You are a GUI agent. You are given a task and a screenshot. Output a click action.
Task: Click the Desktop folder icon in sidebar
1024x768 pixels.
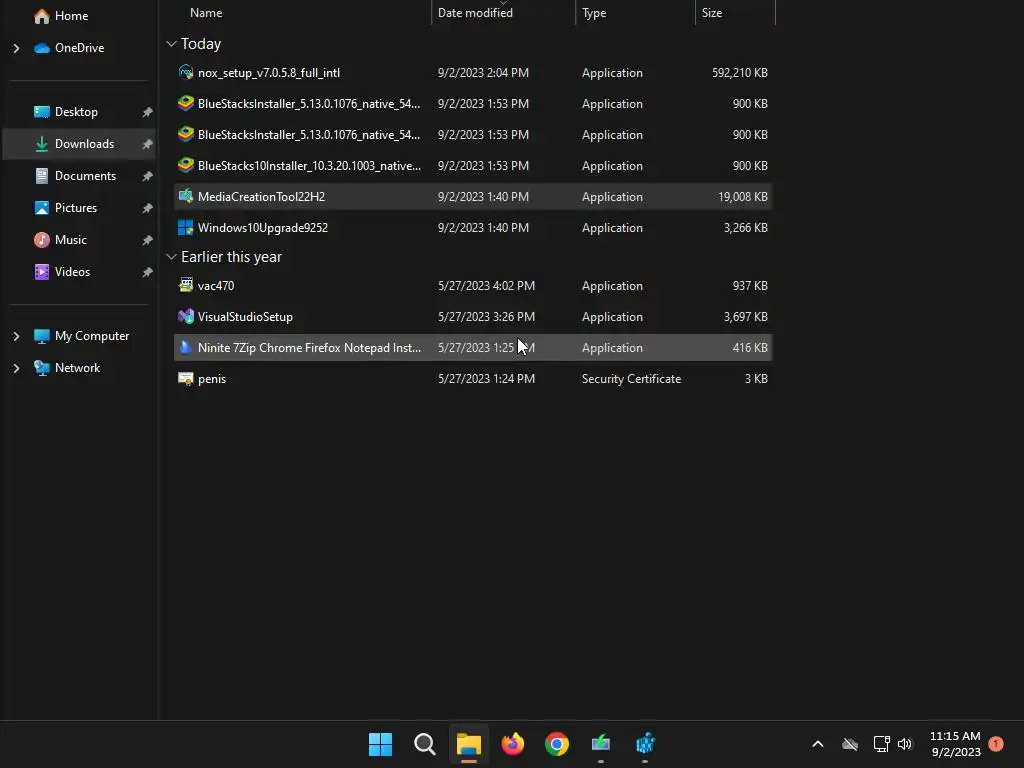[x=42, y=112]
